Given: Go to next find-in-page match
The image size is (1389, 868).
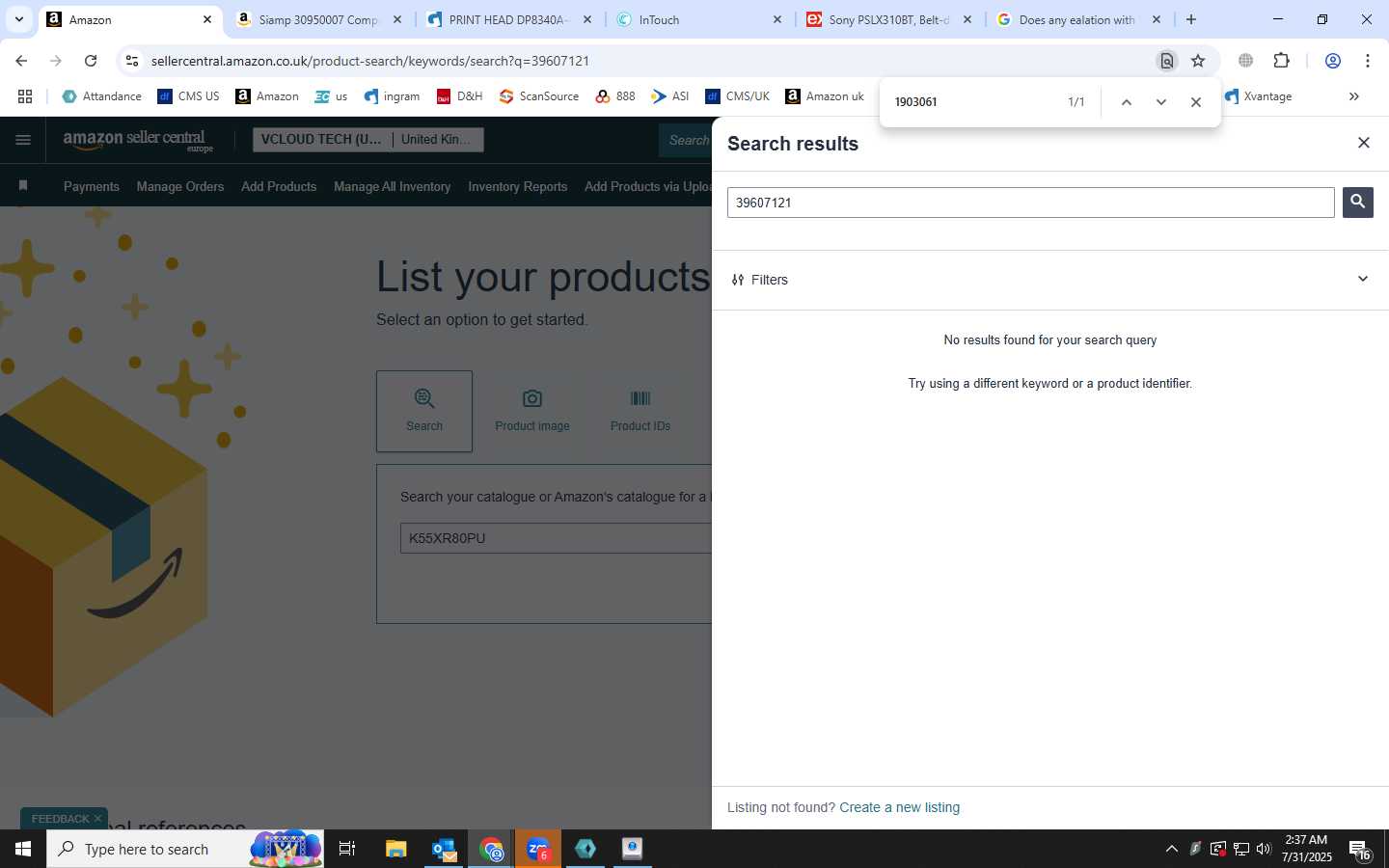Looking at the screenshot, I should 1161,102.
